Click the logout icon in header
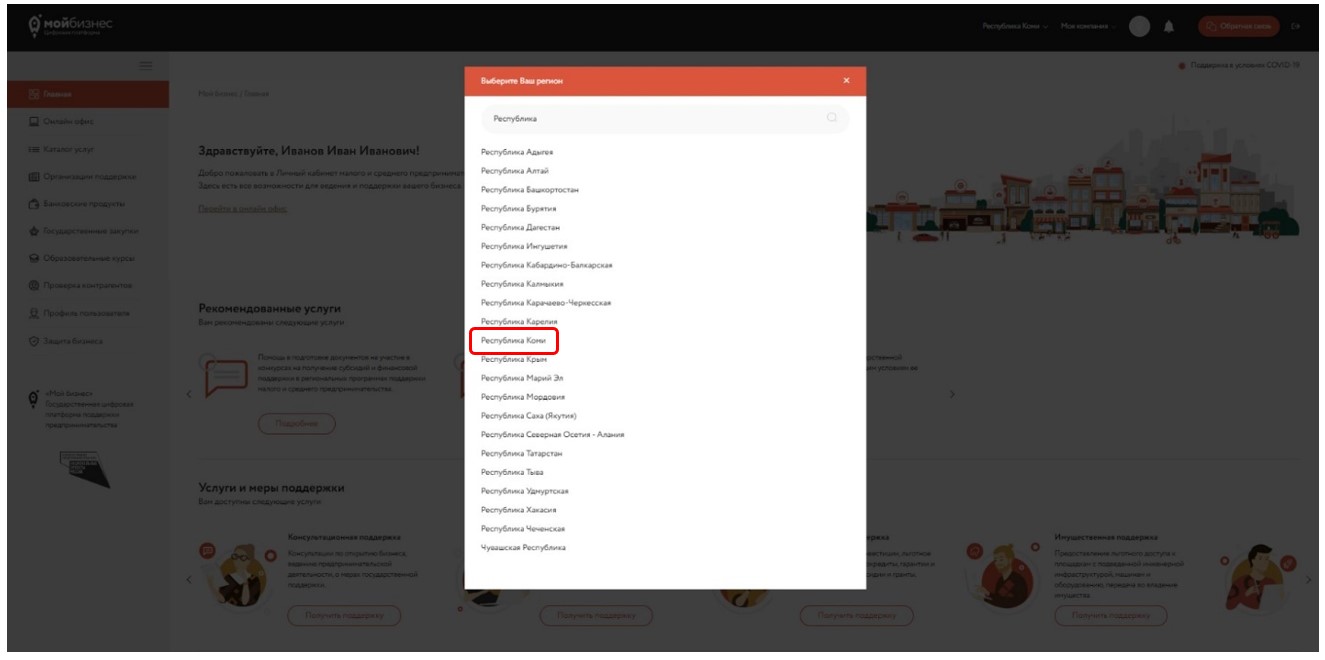Viewport: 1325px width, 660px height. click(x=1296, y=27)
